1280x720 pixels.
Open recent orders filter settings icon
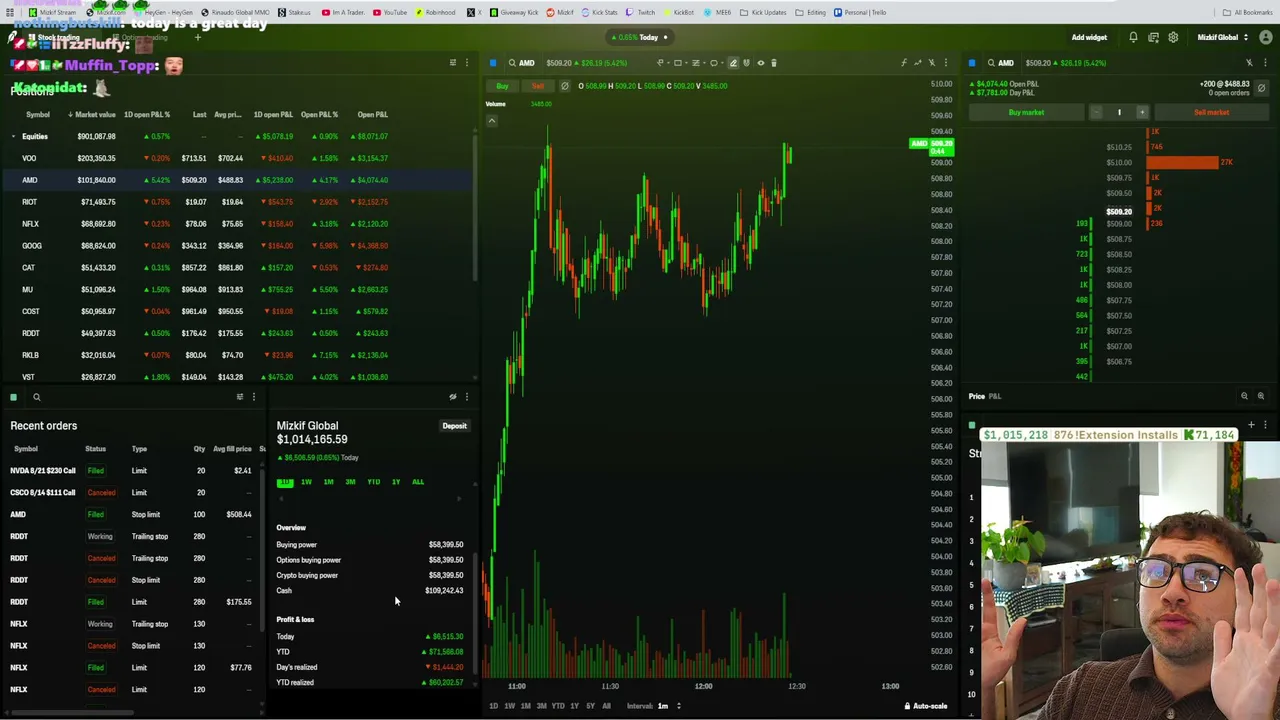pyautogui.click(x=239, y=397)
